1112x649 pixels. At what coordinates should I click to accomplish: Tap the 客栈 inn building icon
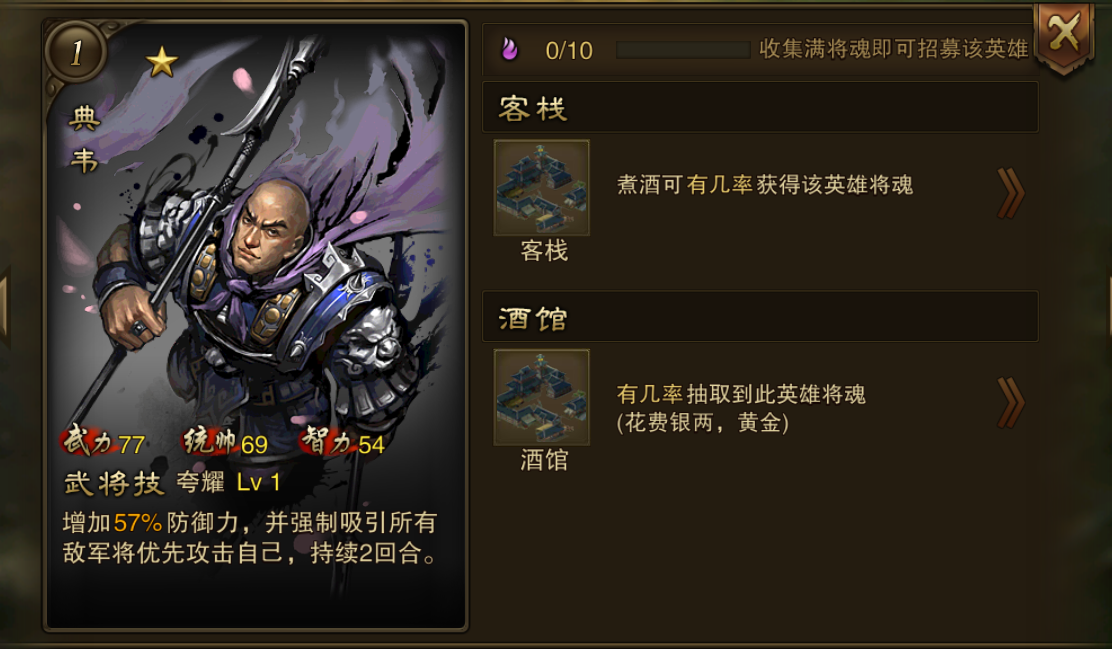coord(542,187)
